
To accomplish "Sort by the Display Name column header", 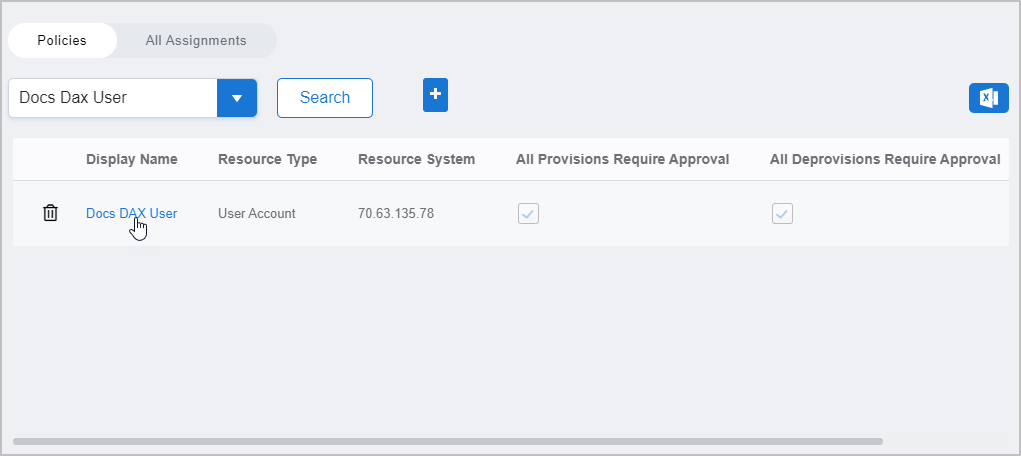I will point(131,159).
